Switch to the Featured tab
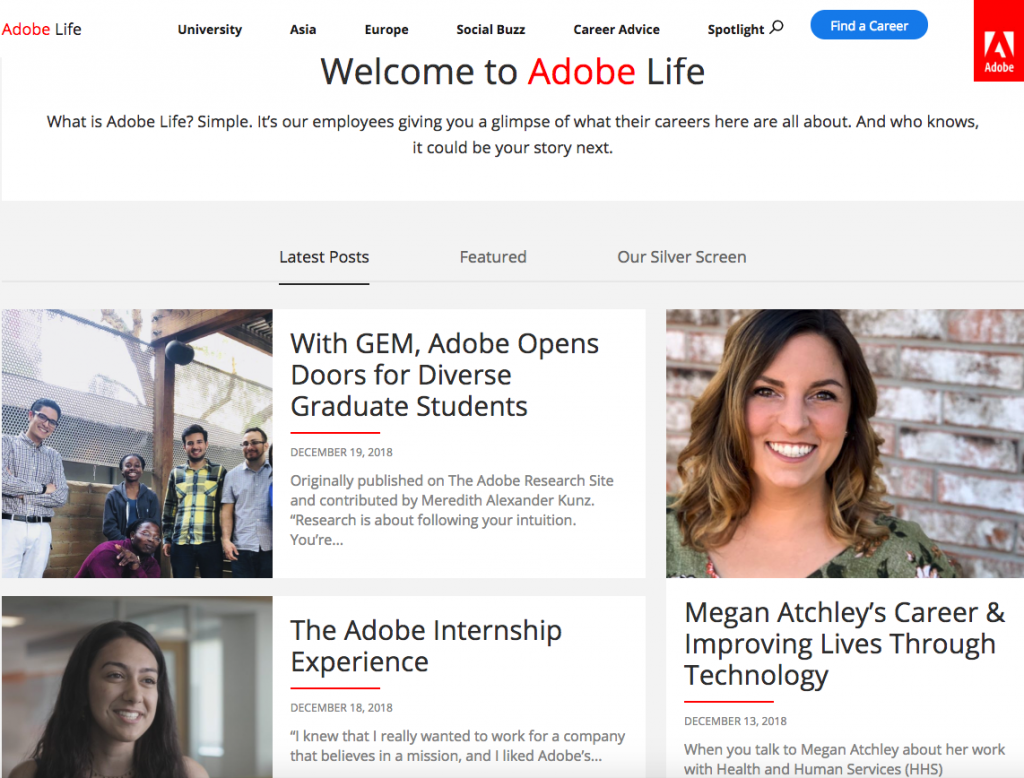The height and width of the screenshot is (778, 1024). pos(493,257)
